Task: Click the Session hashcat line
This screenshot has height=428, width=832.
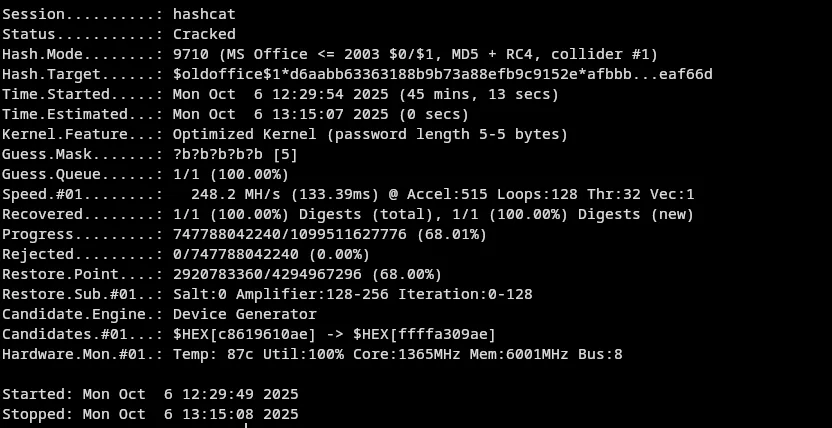Action: [118, 14]
